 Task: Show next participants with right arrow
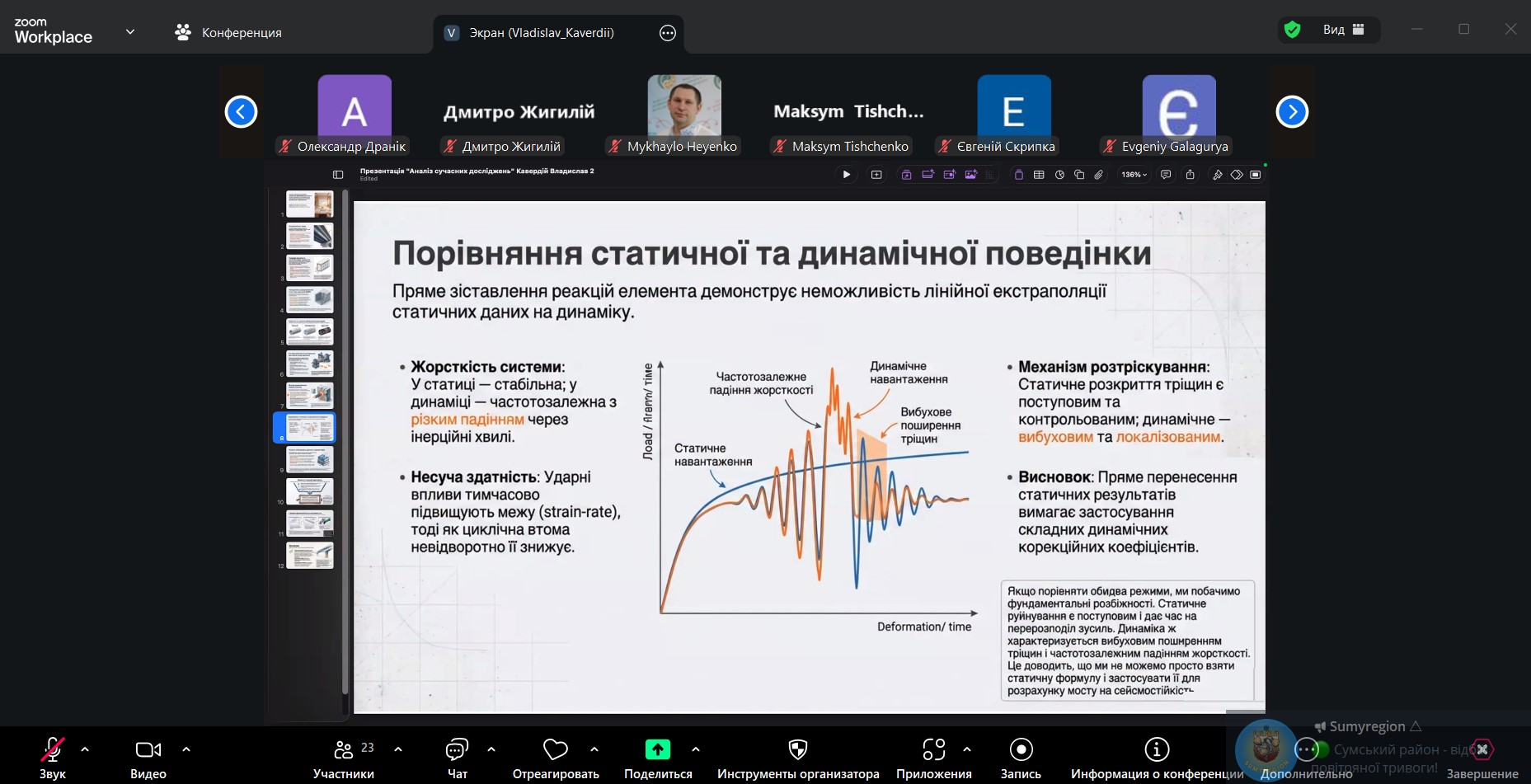click(x=1291, y=111)
